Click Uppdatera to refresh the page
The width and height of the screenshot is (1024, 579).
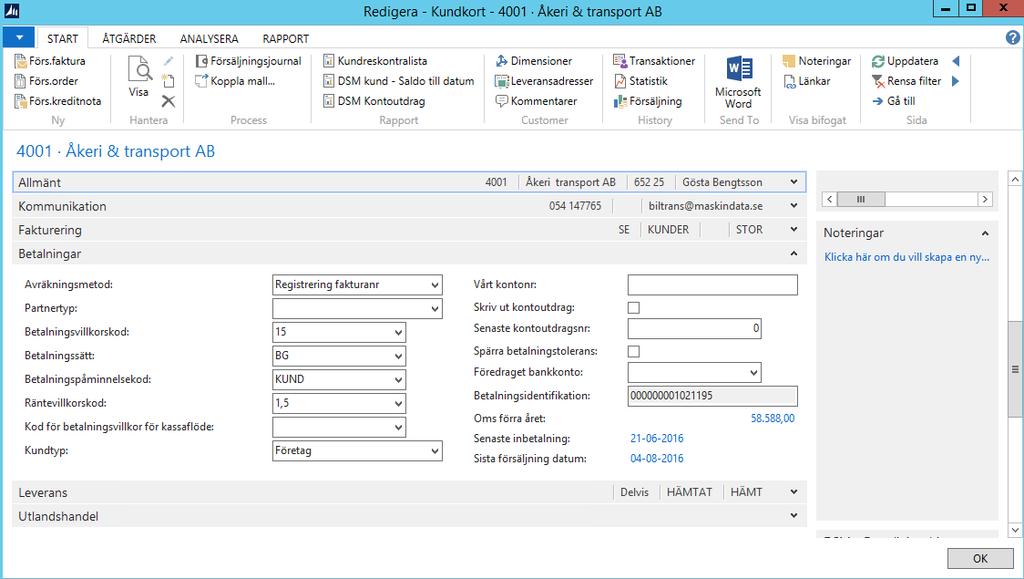905,61
